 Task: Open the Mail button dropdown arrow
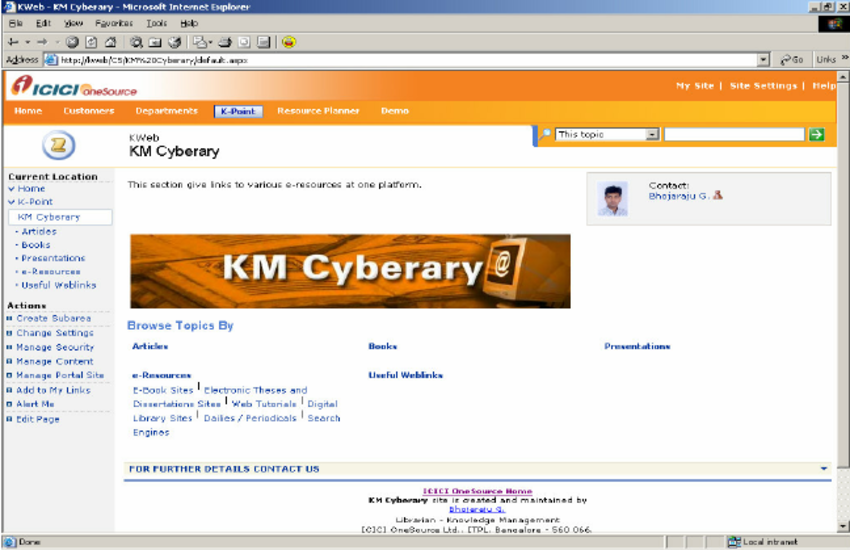[x=211, y=42]
